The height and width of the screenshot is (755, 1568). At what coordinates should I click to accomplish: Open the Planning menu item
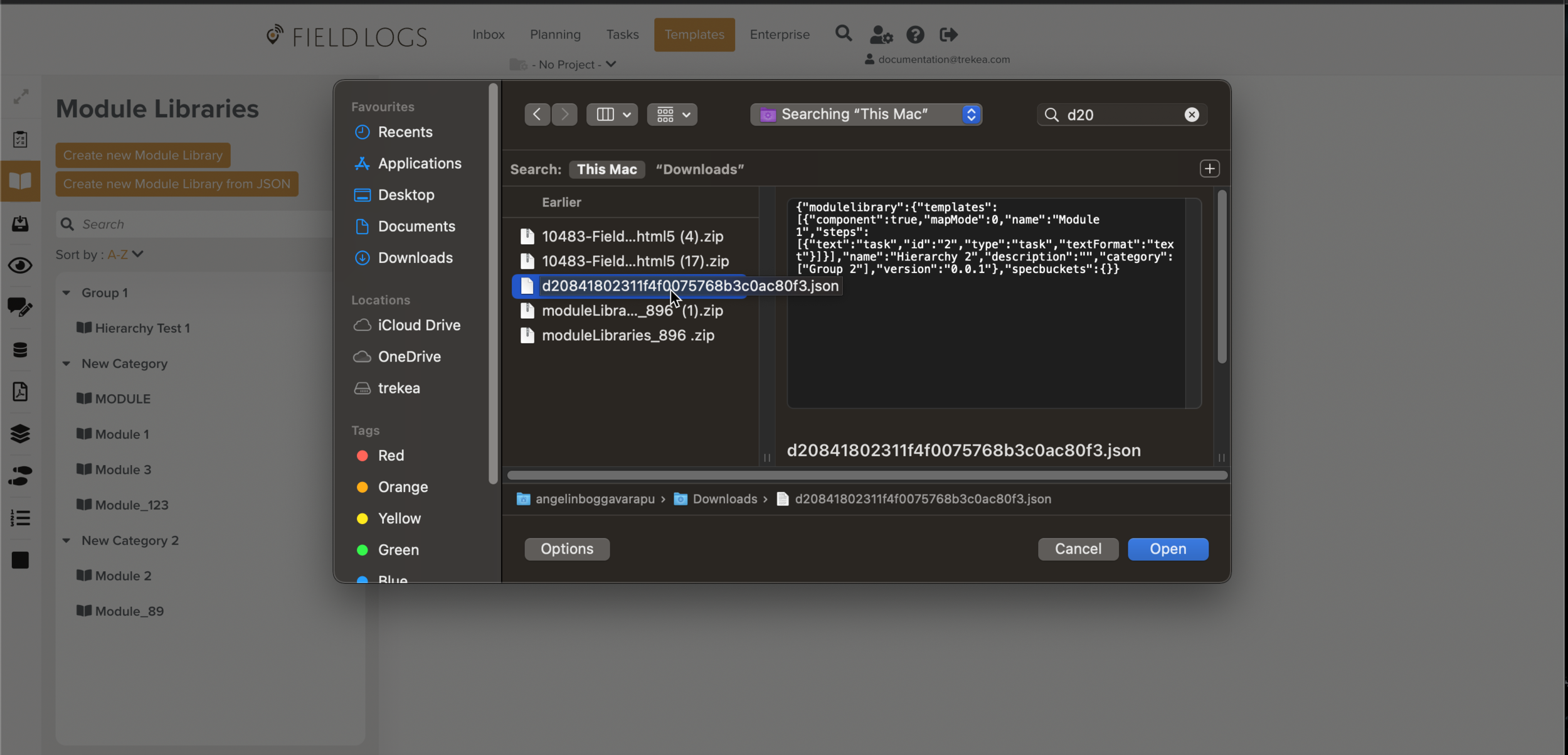coord(554,35)
